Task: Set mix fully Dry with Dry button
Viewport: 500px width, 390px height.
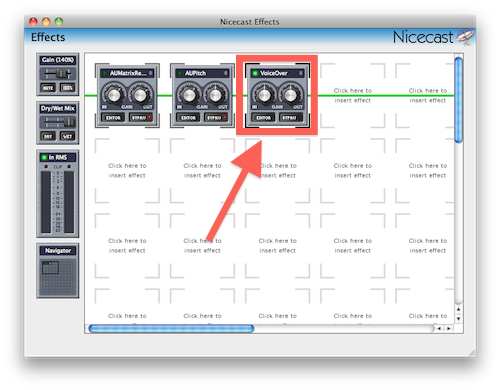Action: [48, 136]
